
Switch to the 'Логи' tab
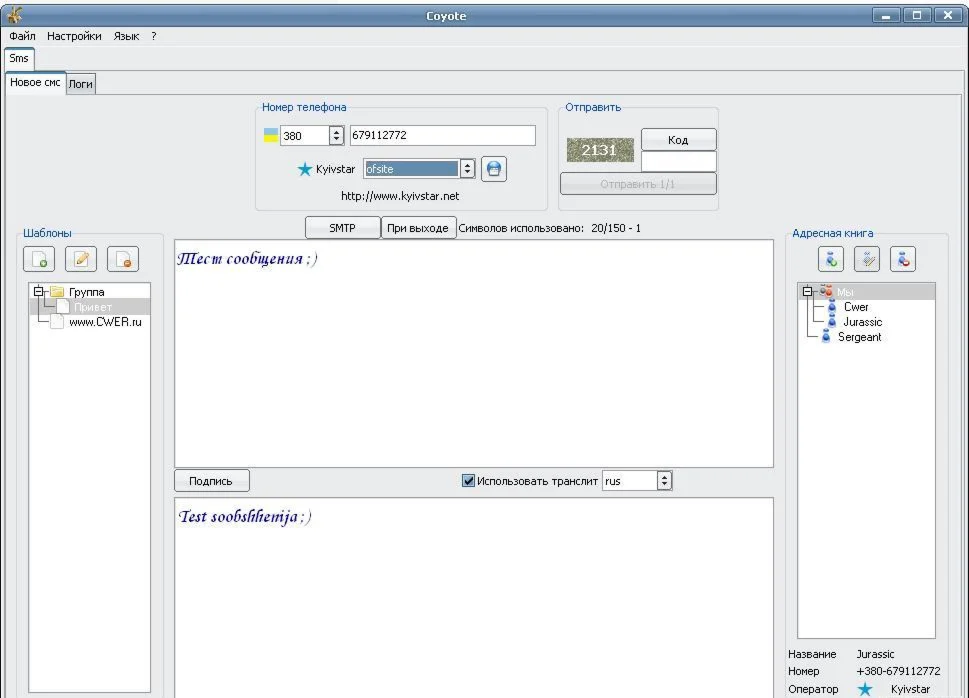81,84
